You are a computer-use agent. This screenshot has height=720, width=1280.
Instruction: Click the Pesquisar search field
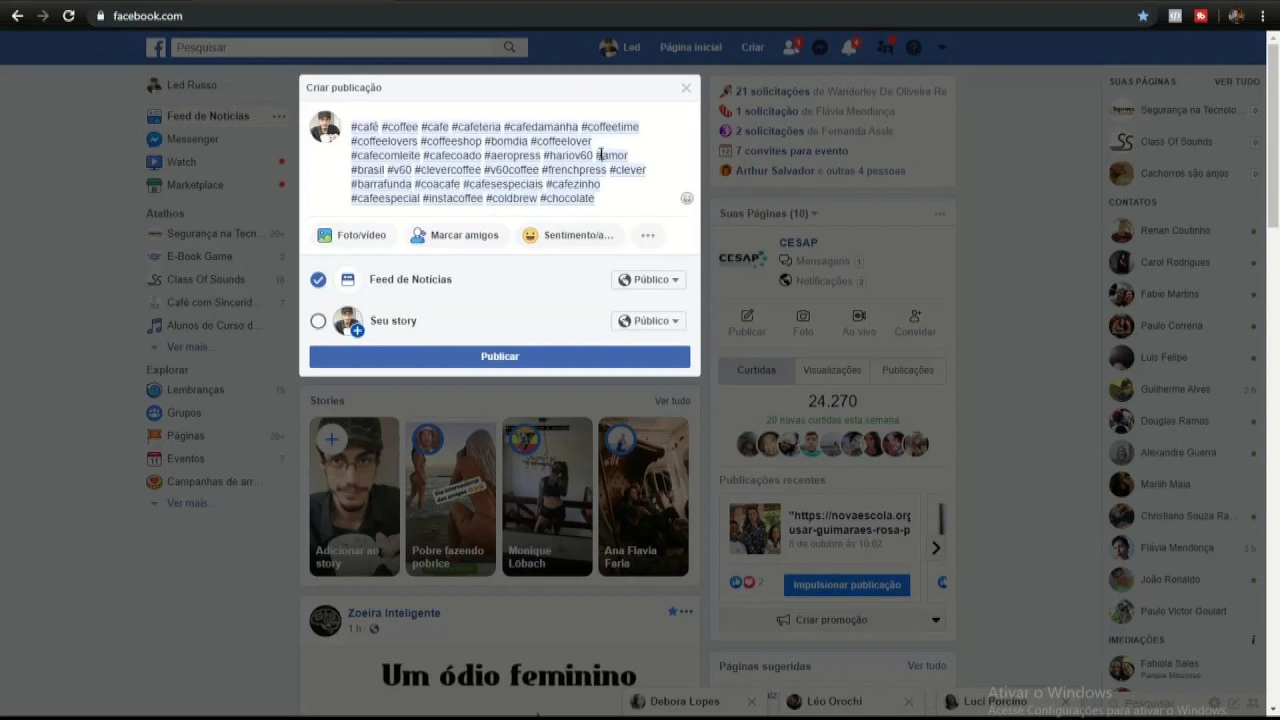click(x=333, y=47)
